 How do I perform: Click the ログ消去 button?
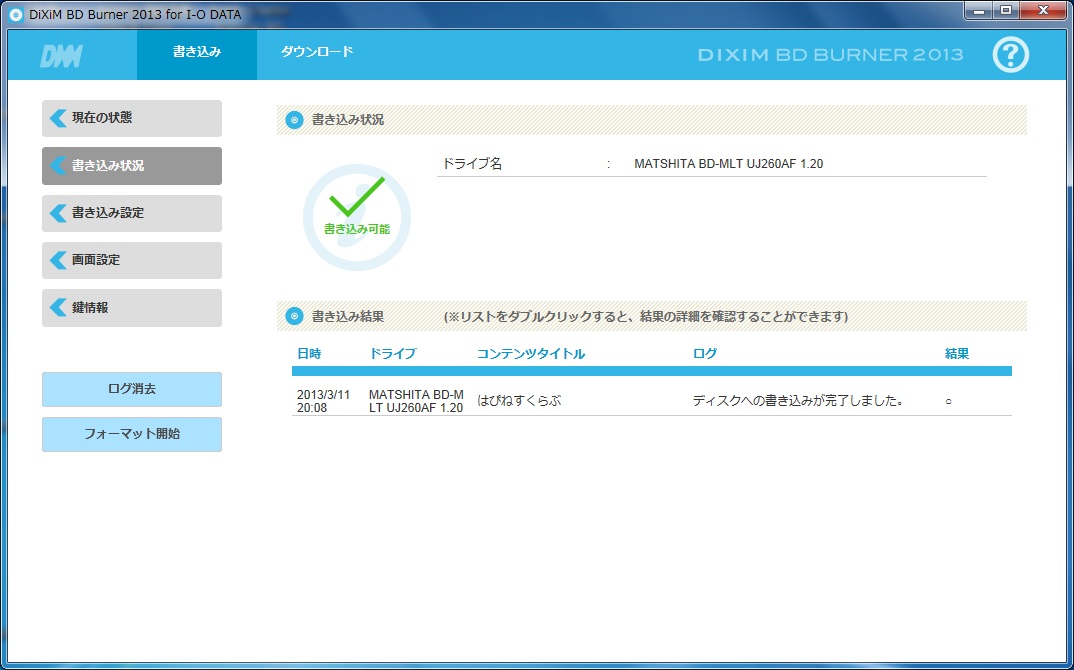132,389
